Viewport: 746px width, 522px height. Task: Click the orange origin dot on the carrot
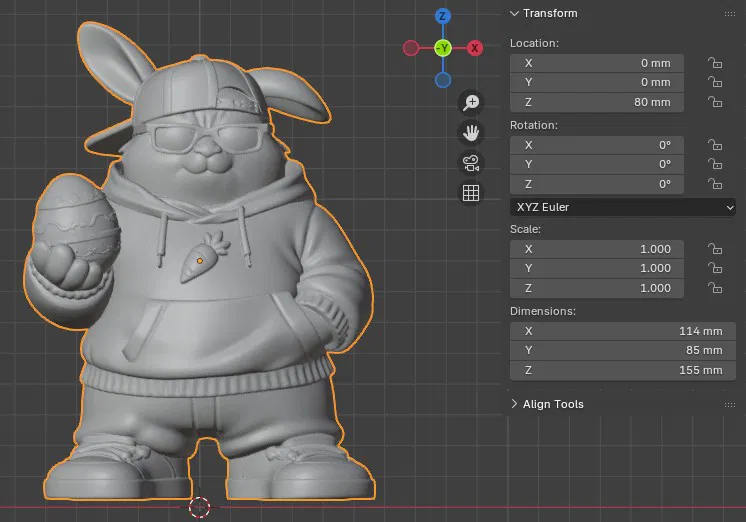point(200,261)
